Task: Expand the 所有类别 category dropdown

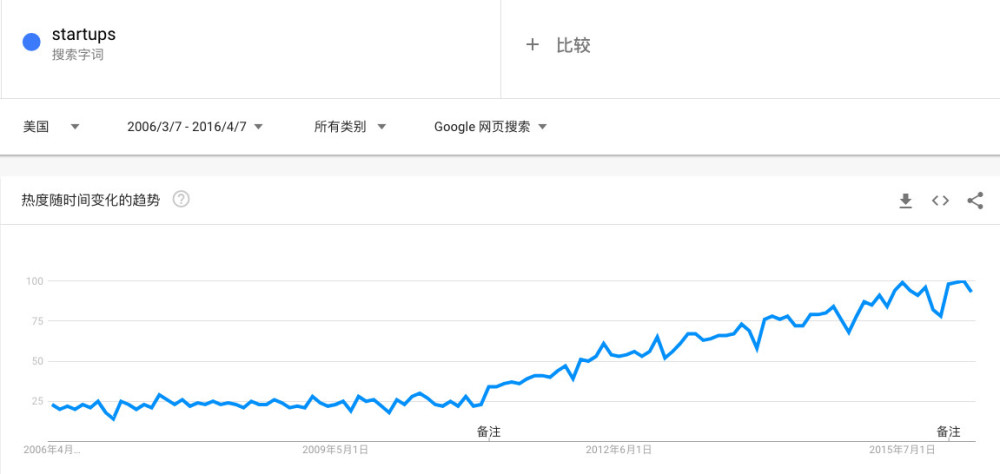Action: click(350, 127)
